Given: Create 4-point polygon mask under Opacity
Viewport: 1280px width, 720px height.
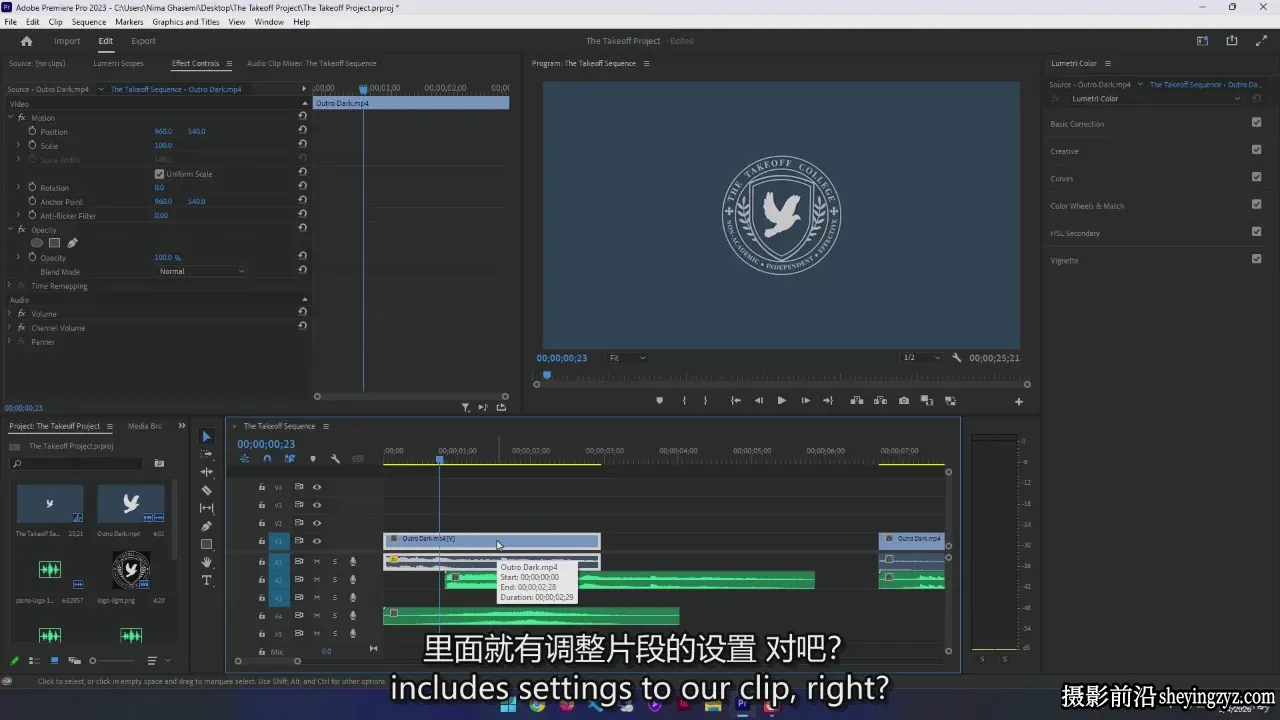Looking at the screenshot, I should click(x=55, y=243).
